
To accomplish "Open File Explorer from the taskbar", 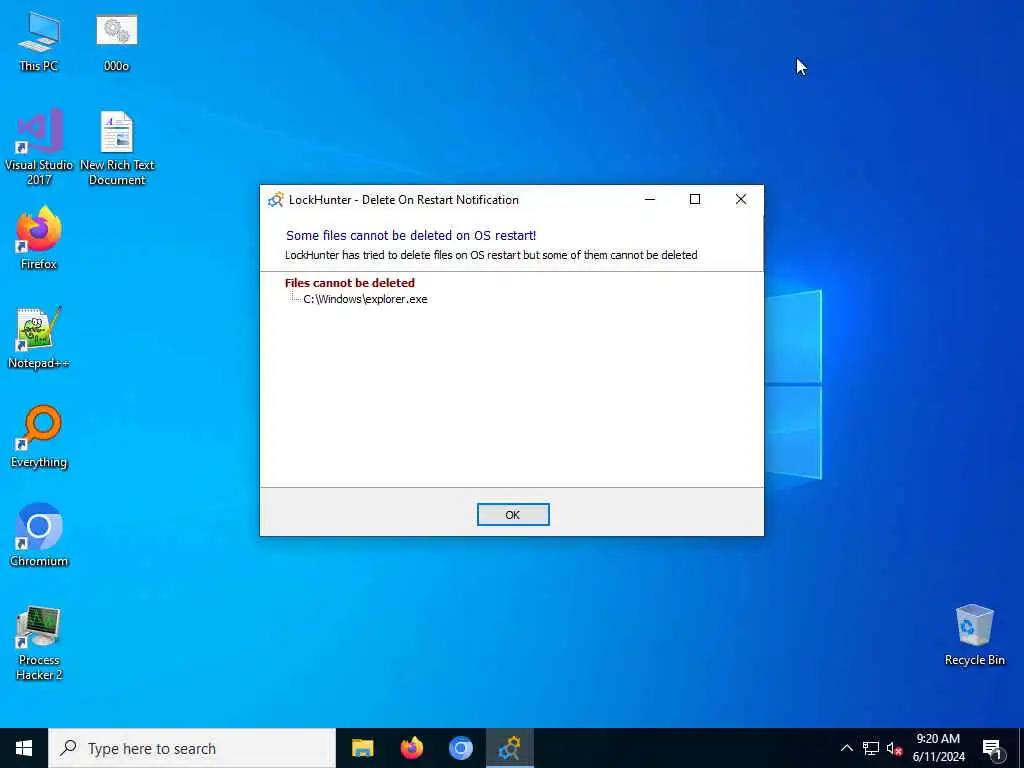I will click(x=362, y=748).
